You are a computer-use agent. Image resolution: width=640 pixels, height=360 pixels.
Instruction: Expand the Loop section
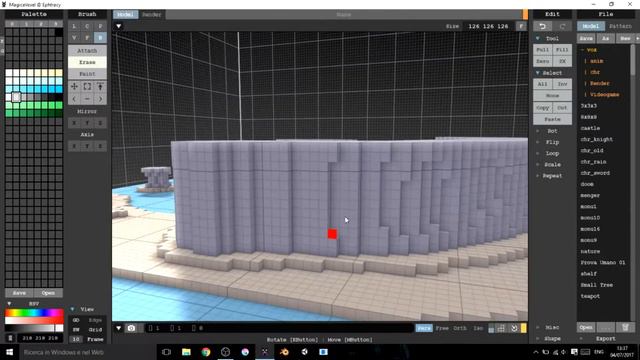click(538, 153)
